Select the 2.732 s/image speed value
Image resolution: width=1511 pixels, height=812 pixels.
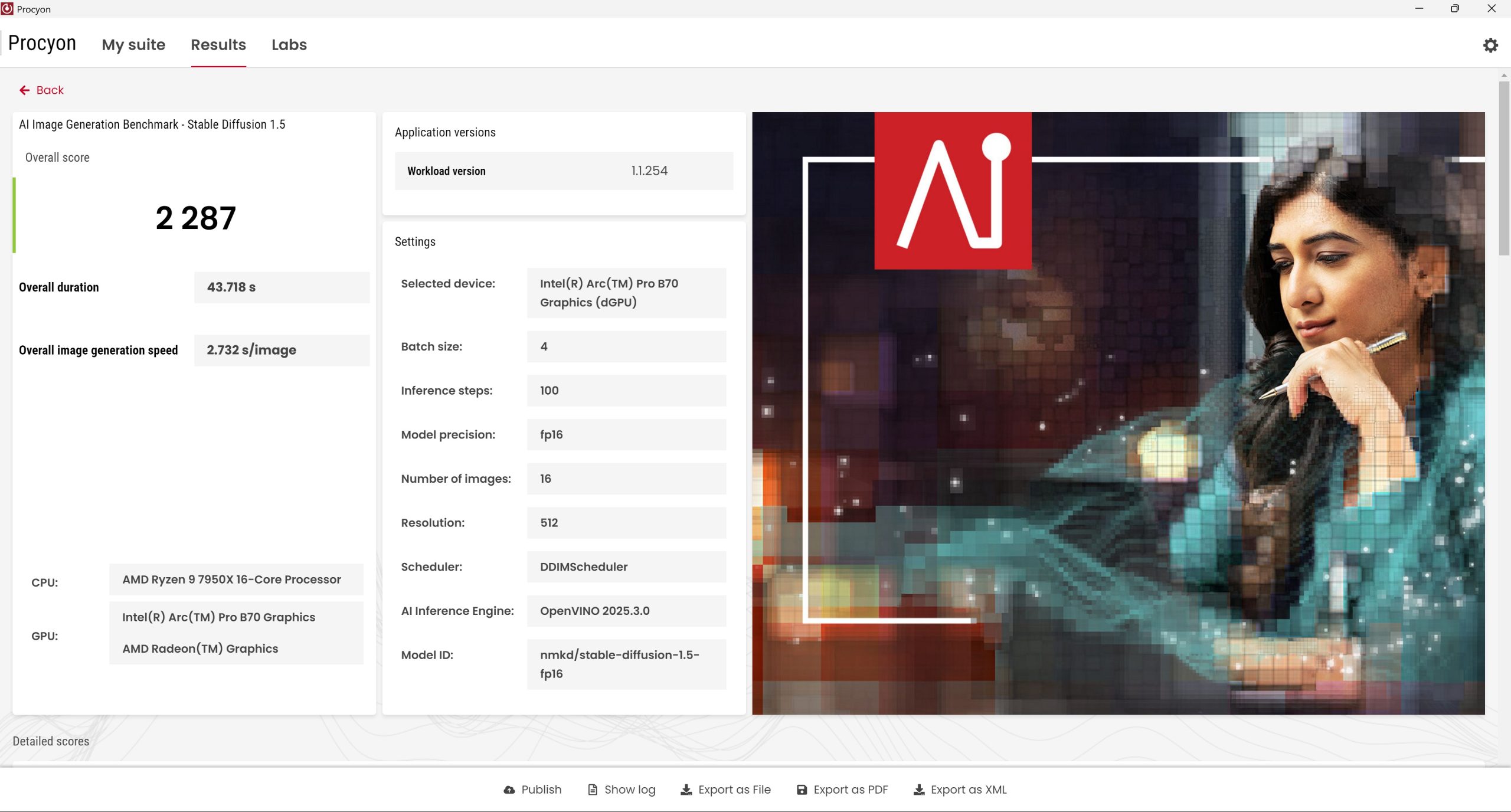282,350
